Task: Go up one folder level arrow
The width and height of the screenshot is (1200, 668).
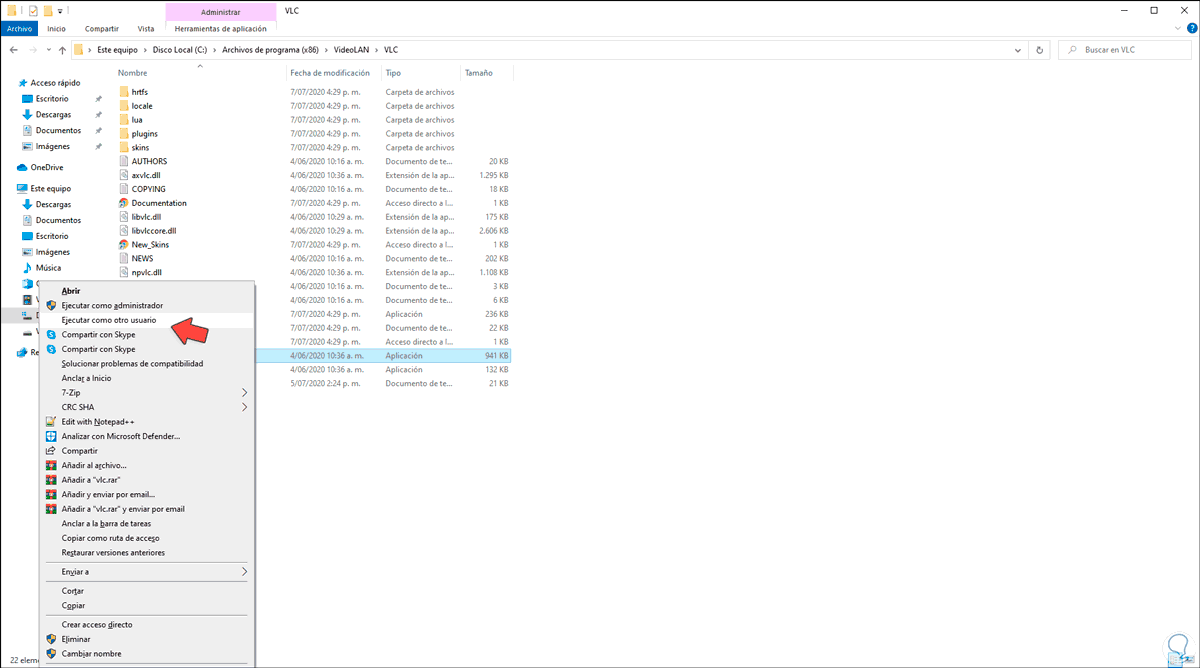Action: [62, 50]
